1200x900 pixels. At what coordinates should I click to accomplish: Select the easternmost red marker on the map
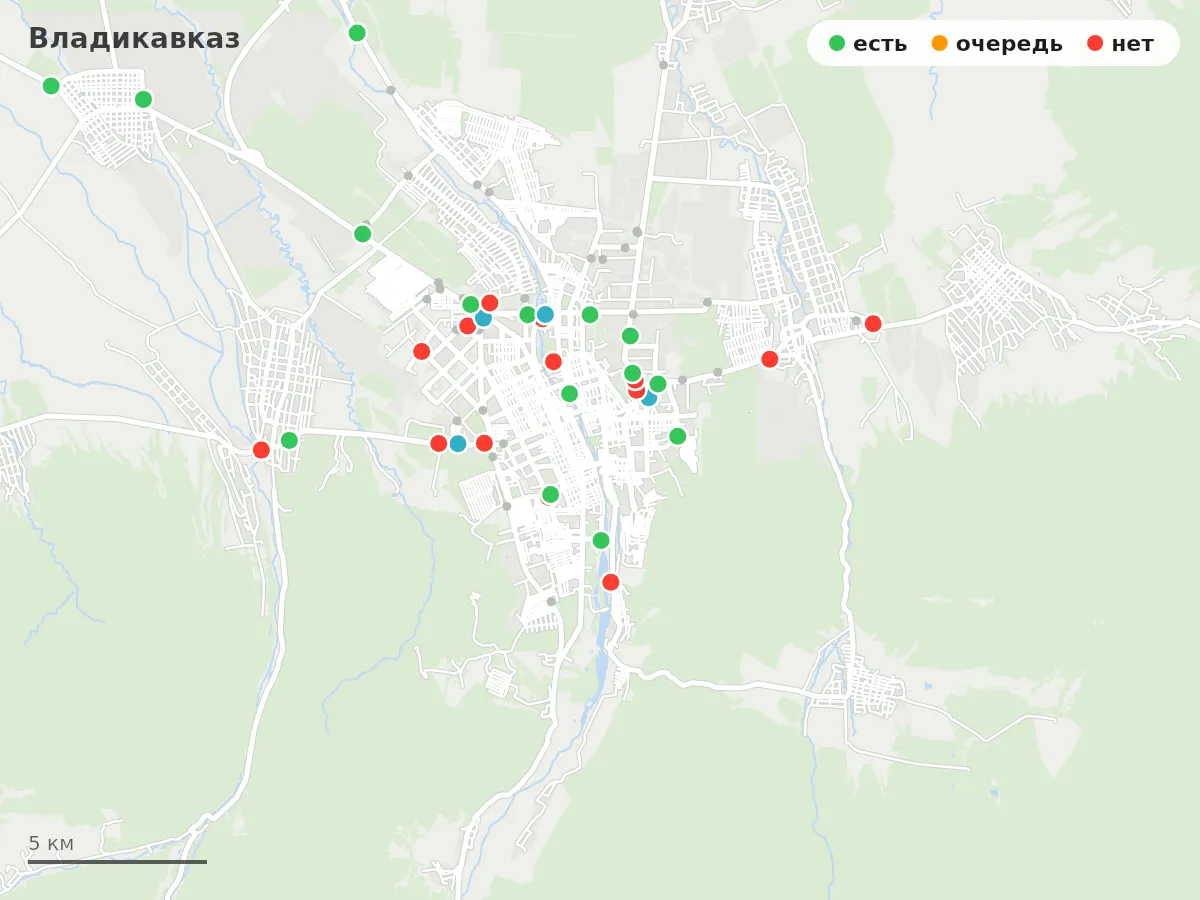click(873, 323)
